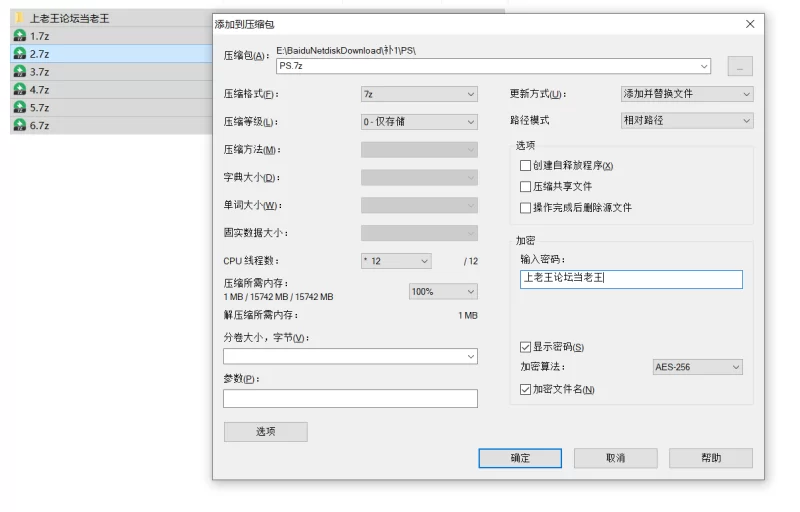This screenshot has width=800, height=512.
Task: Click the 2.7z archive file icon
Action: tap(19, 54)
